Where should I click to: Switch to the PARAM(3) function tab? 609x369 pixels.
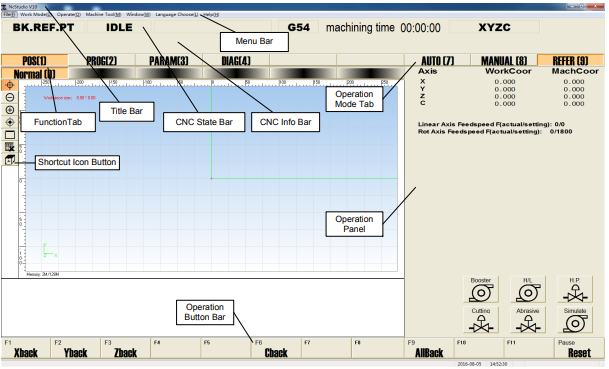pos(169,61)
